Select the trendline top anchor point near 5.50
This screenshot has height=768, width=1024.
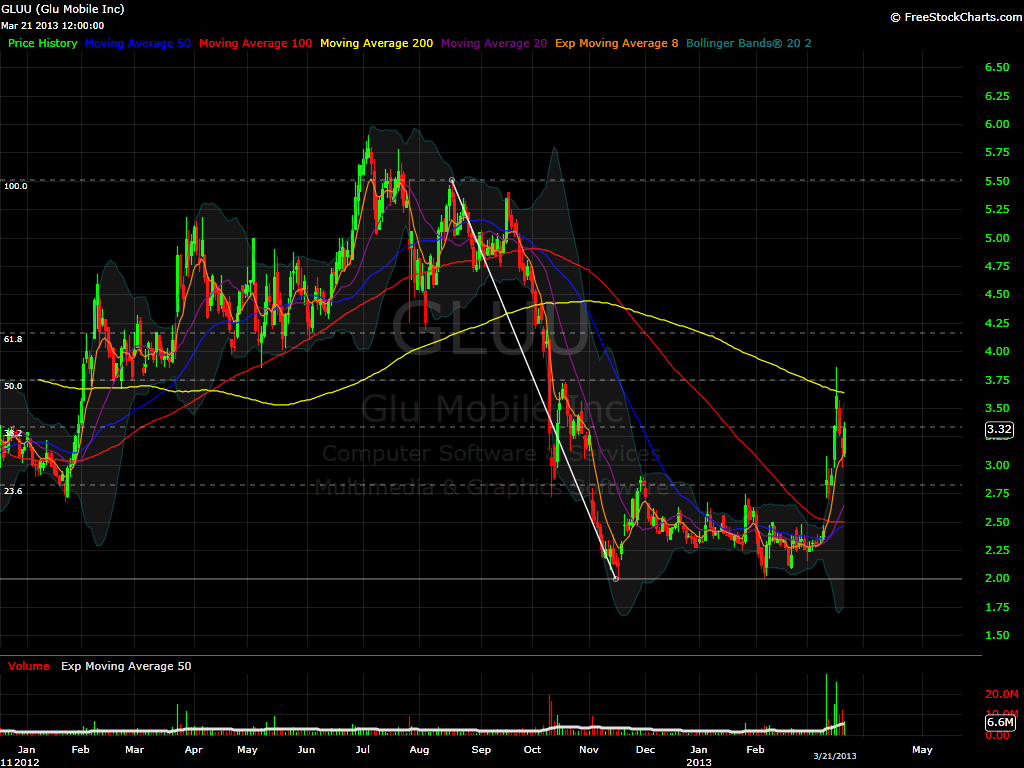(x=451, y=180)
